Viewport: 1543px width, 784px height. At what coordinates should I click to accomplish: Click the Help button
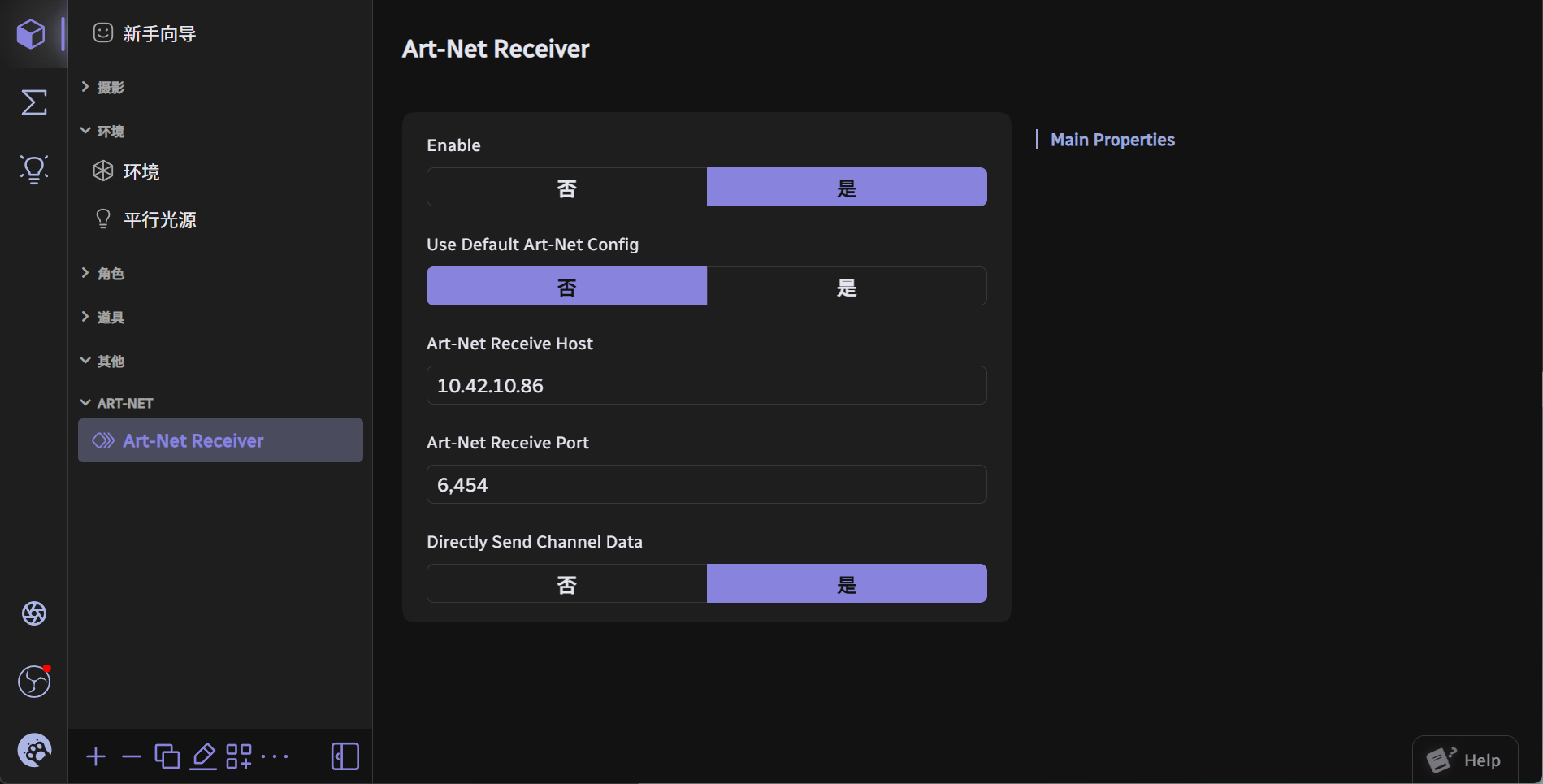click(x=1465, y=760)
